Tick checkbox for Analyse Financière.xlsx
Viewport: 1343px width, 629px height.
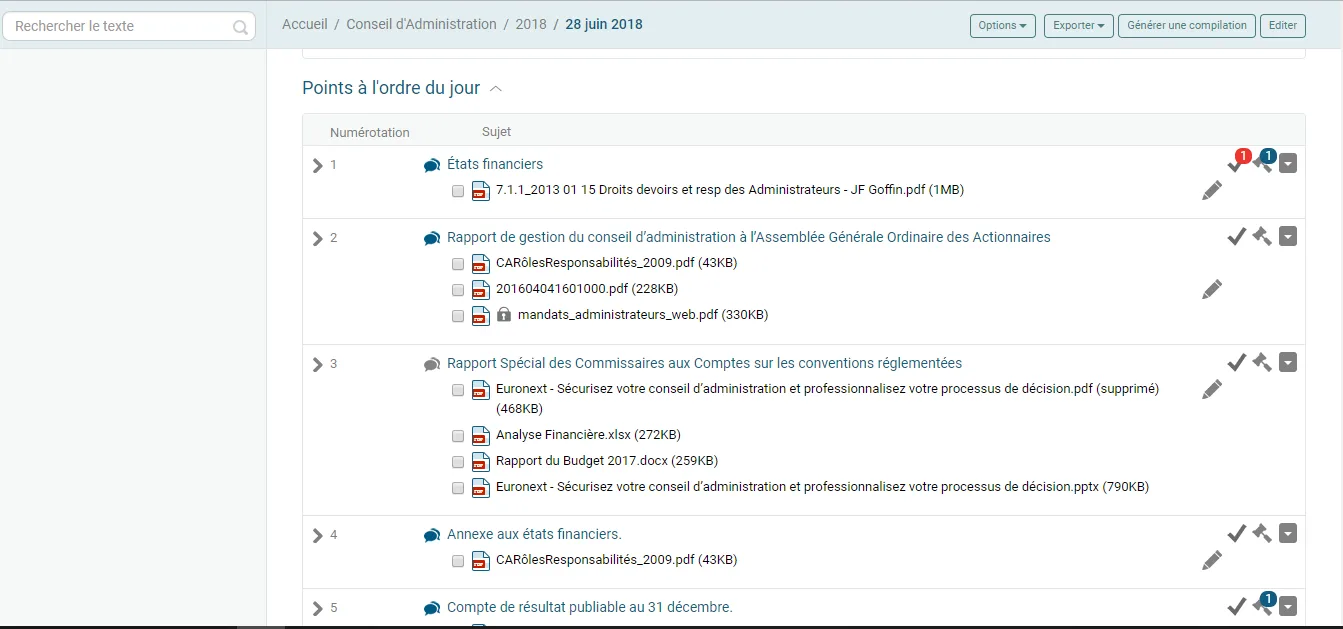(457, 436)
